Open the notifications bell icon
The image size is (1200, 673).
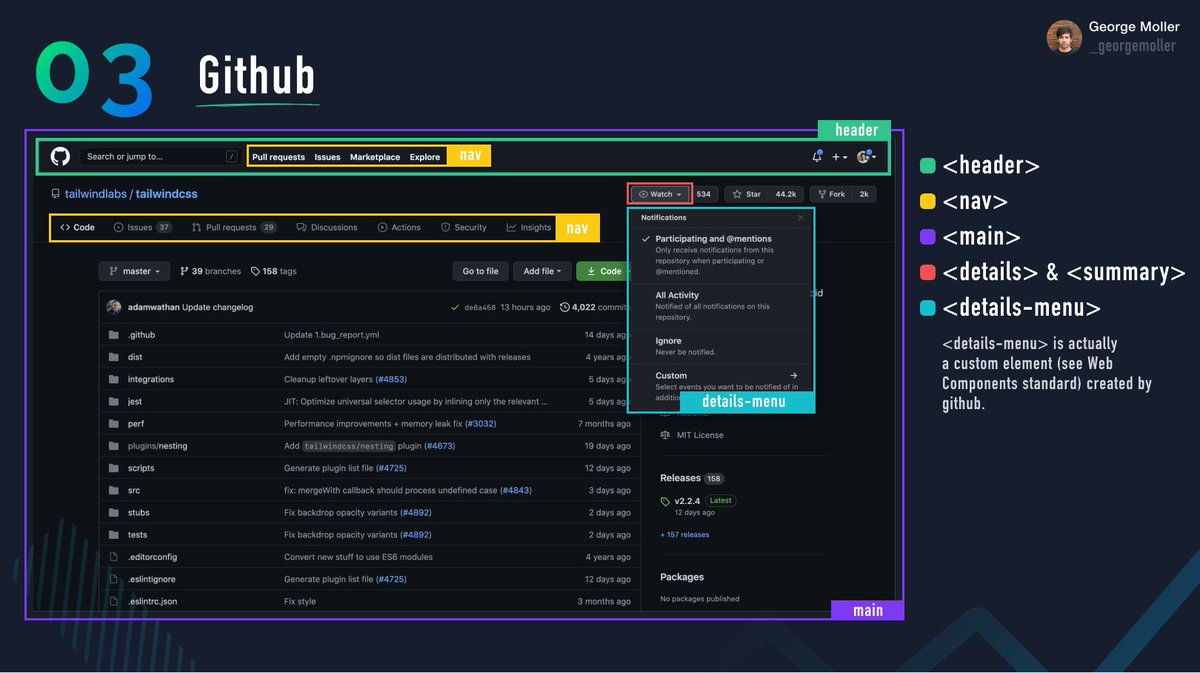pyautogui.click(x=817, y=156)
